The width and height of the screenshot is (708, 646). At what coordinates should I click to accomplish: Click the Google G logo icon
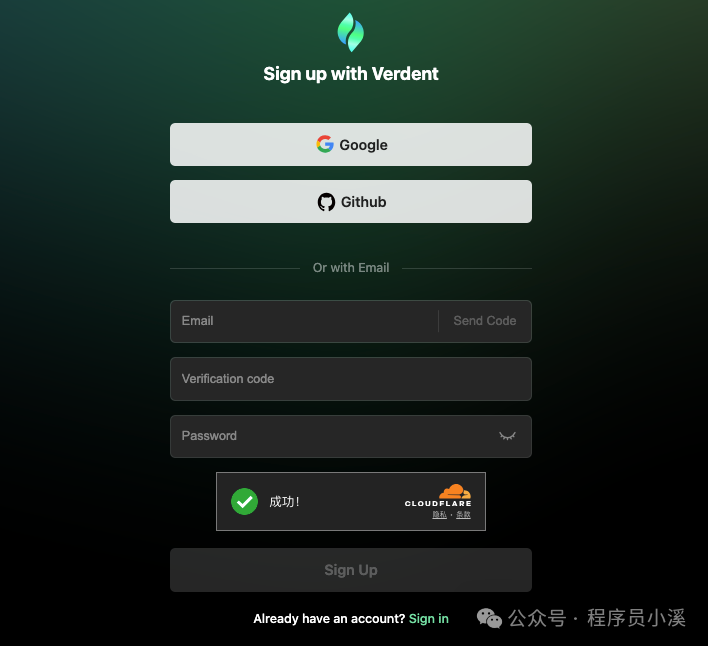tap(325, 144)
